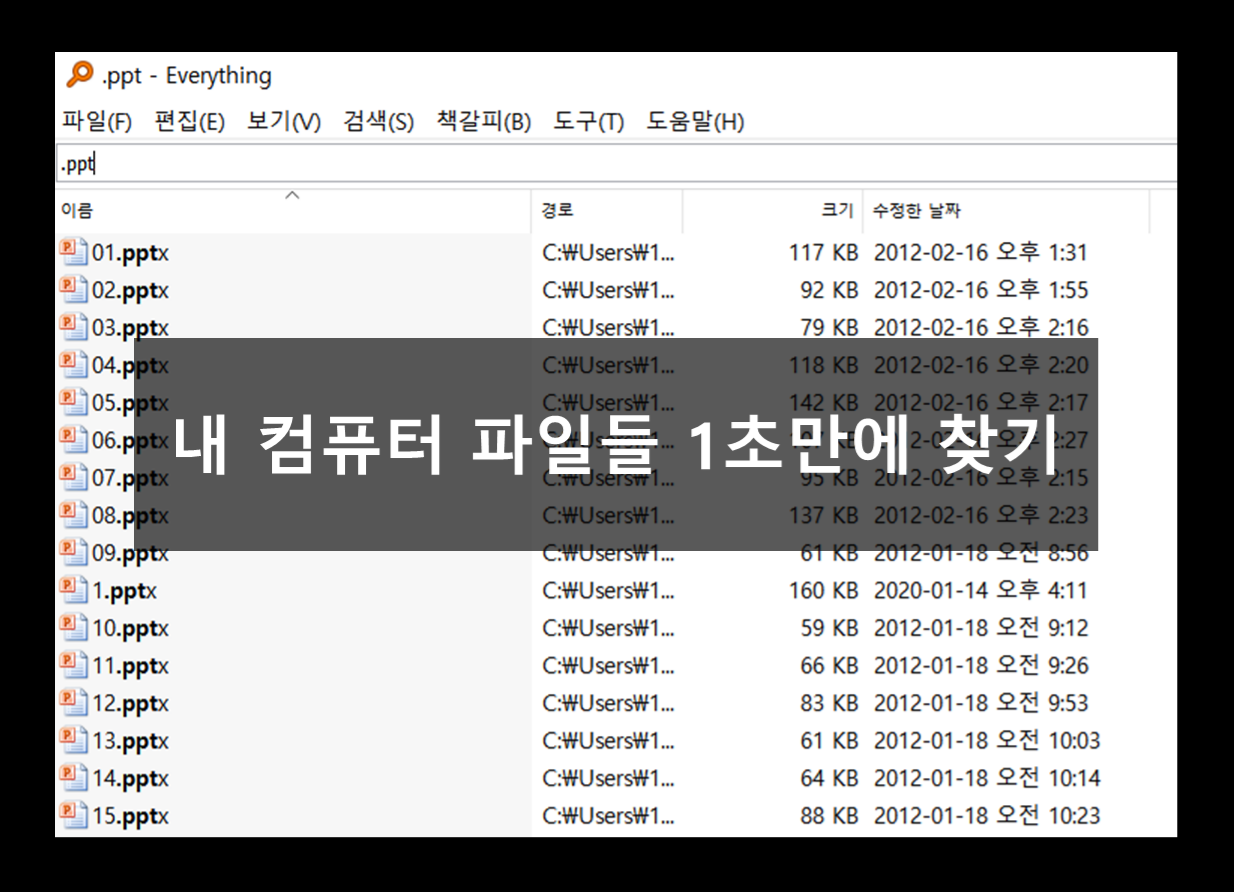Select the file name 1.pptx

click(125, 591)
